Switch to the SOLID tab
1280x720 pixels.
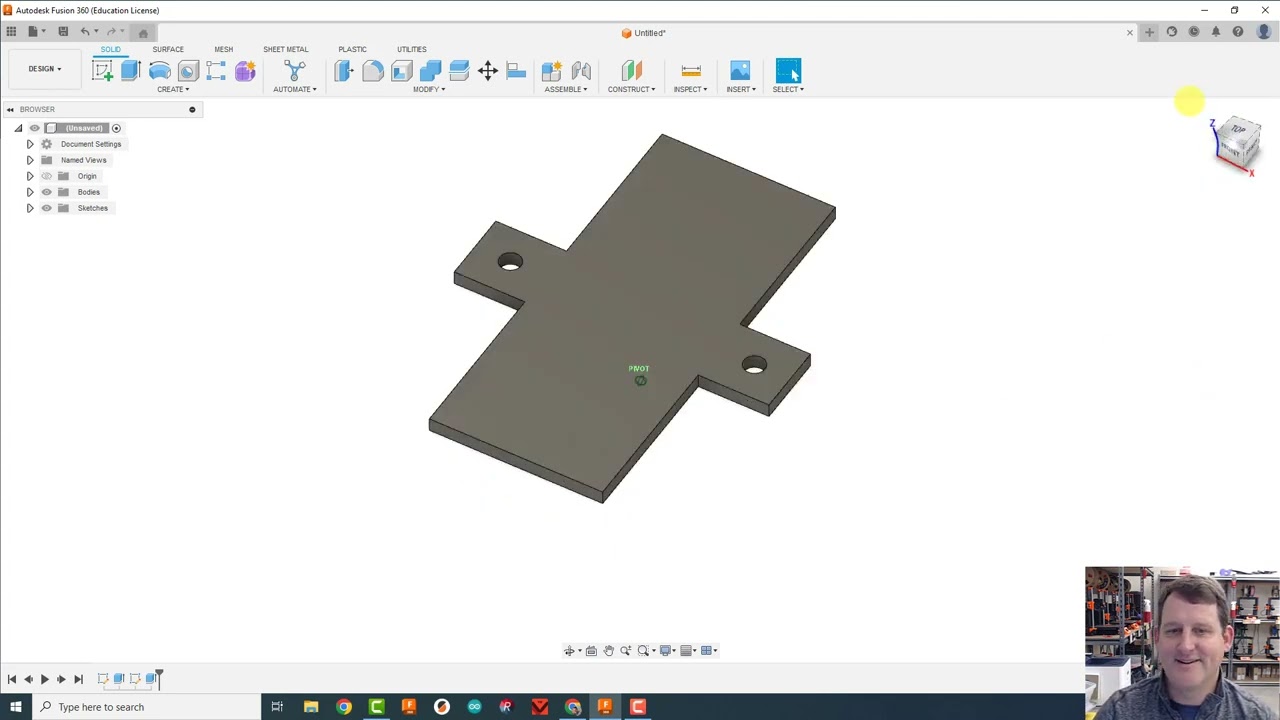[110, 49]
